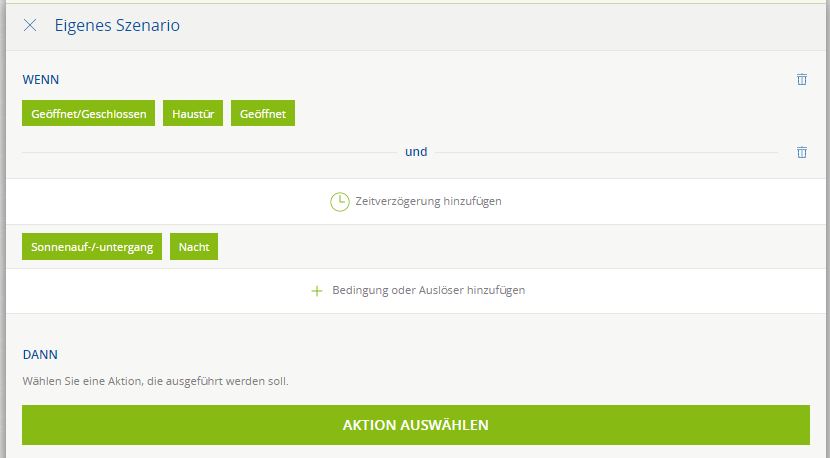This screenshot has width=830, height=458.
Task: Click the 'Eigenes Szenario' title
Action: point(117,25)
